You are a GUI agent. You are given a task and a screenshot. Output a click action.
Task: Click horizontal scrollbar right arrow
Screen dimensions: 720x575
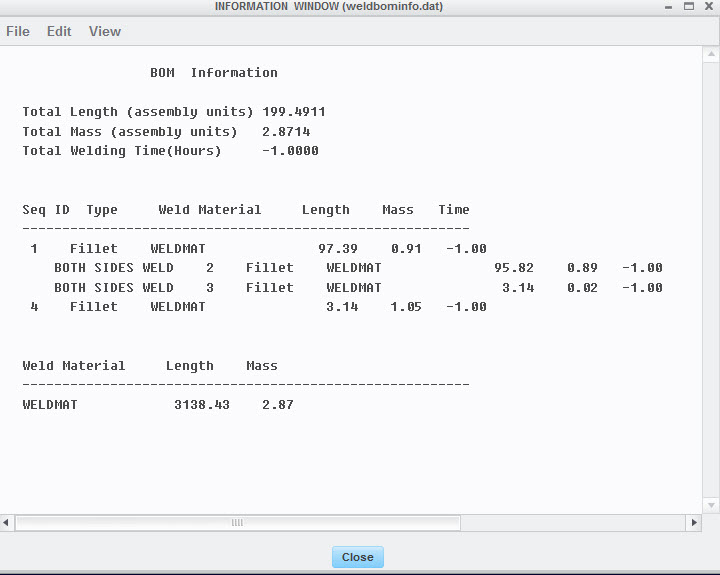pos(694,522)
